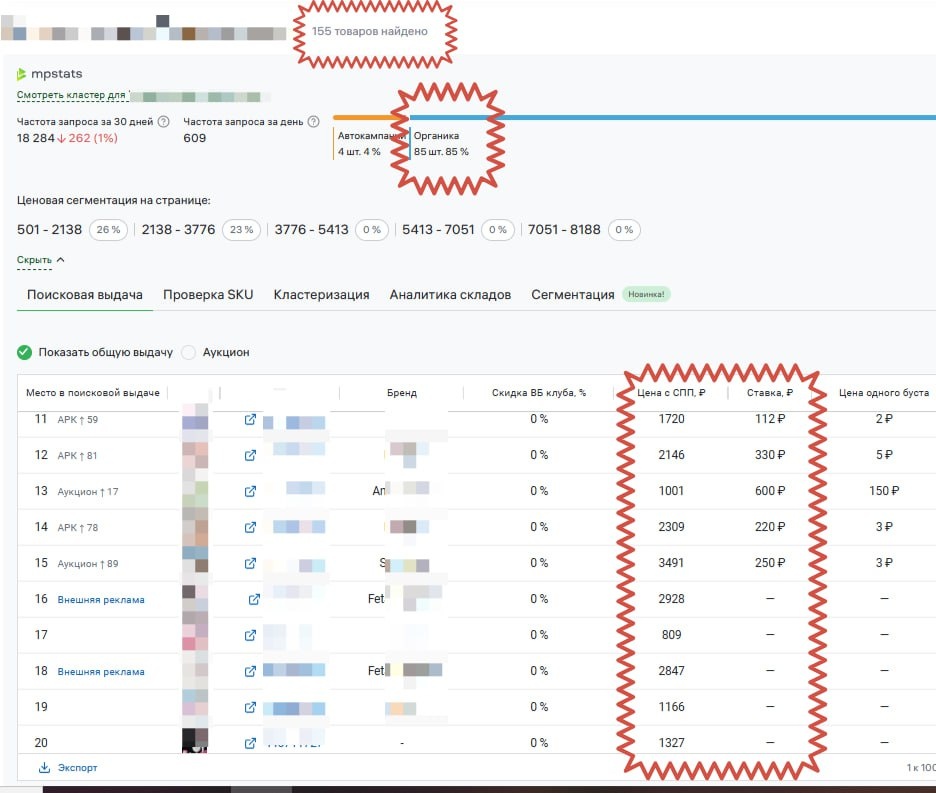Select the 7051 - 8188 price segment
Image resolution: width=936 pixels, height=793 pixels.
584,230
